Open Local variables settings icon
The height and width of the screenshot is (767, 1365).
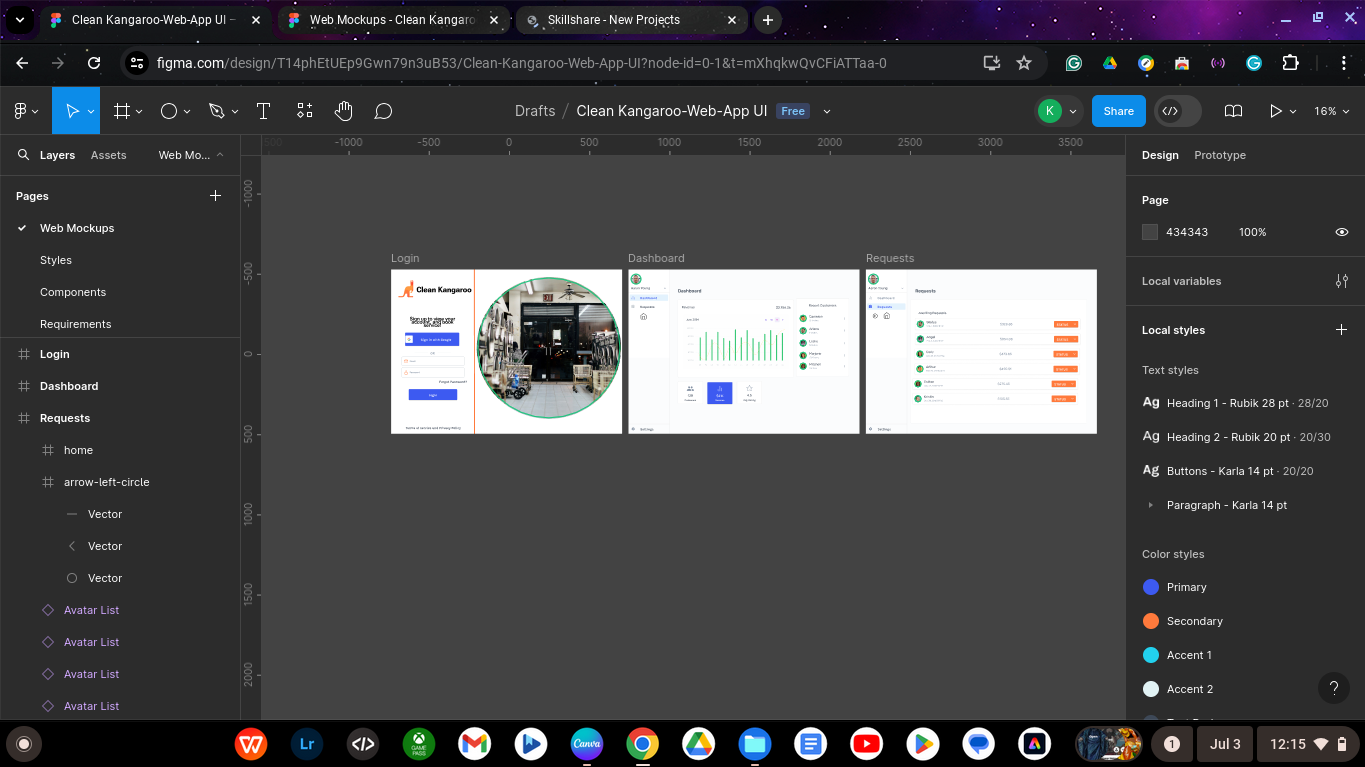1342,281
